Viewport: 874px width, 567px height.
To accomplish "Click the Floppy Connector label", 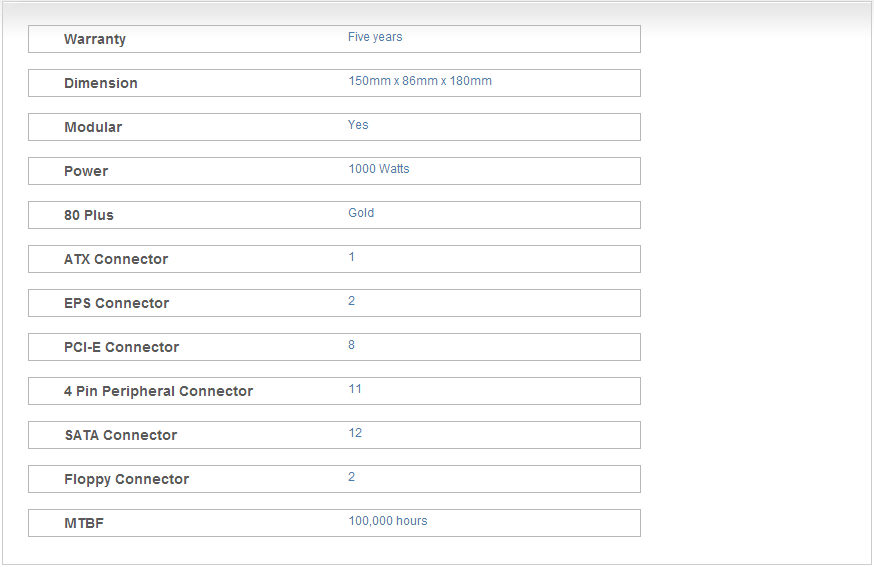I will point(126,479).
